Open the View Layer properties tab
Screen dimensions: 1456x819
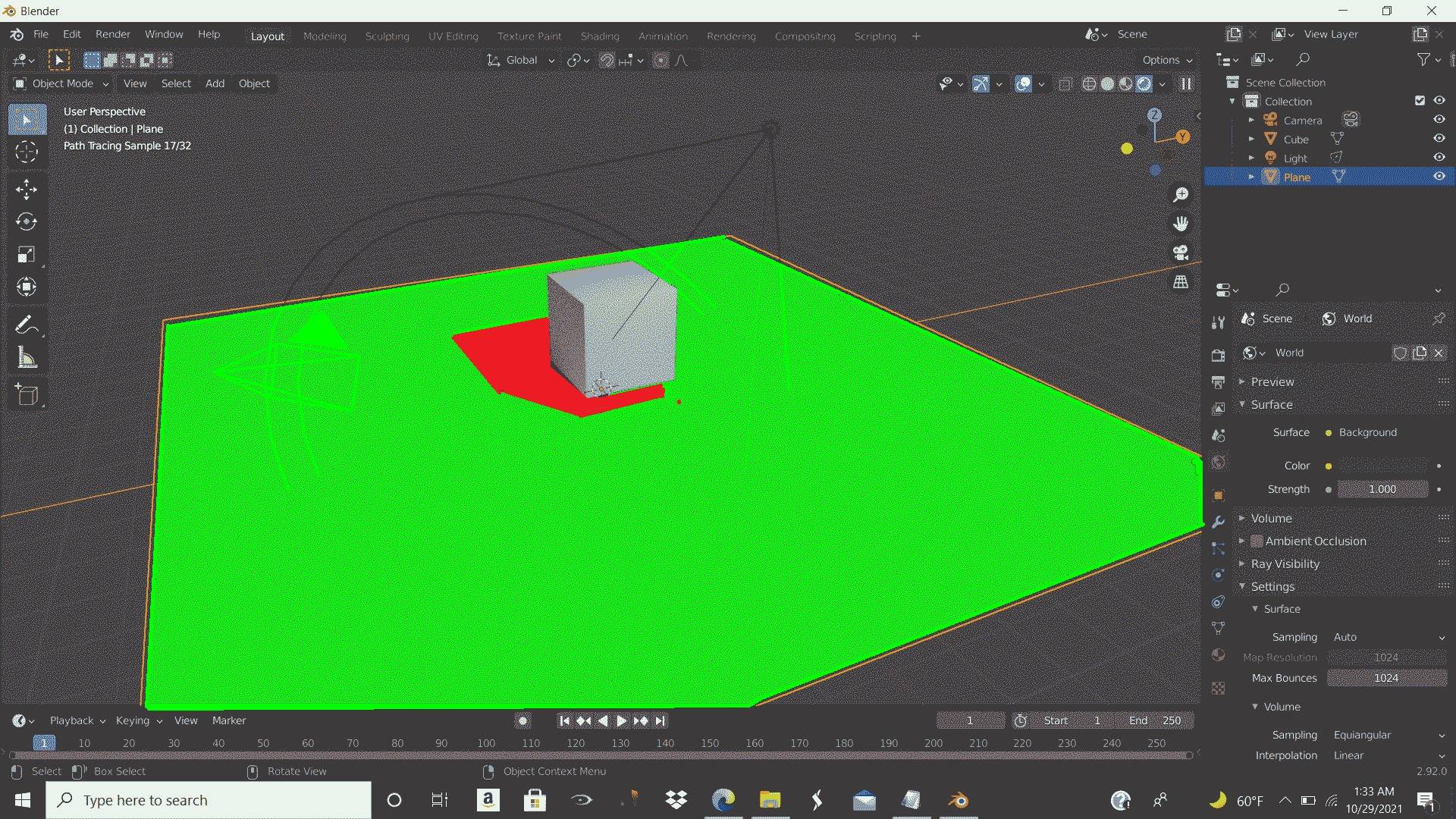[x=1218, y=408]
